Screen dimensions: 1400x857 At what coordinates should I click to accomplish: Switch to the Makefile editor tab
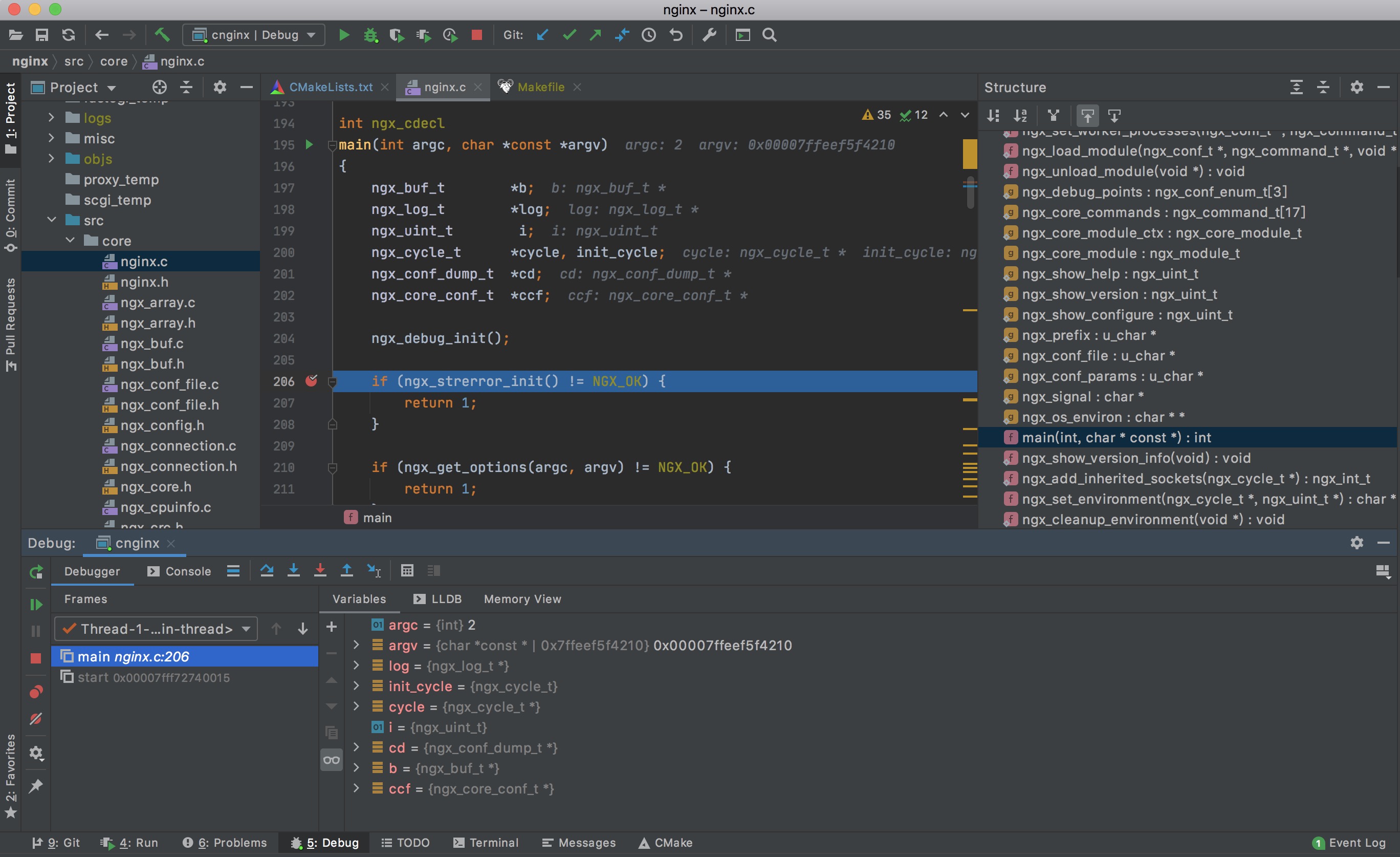coord(540,87)
